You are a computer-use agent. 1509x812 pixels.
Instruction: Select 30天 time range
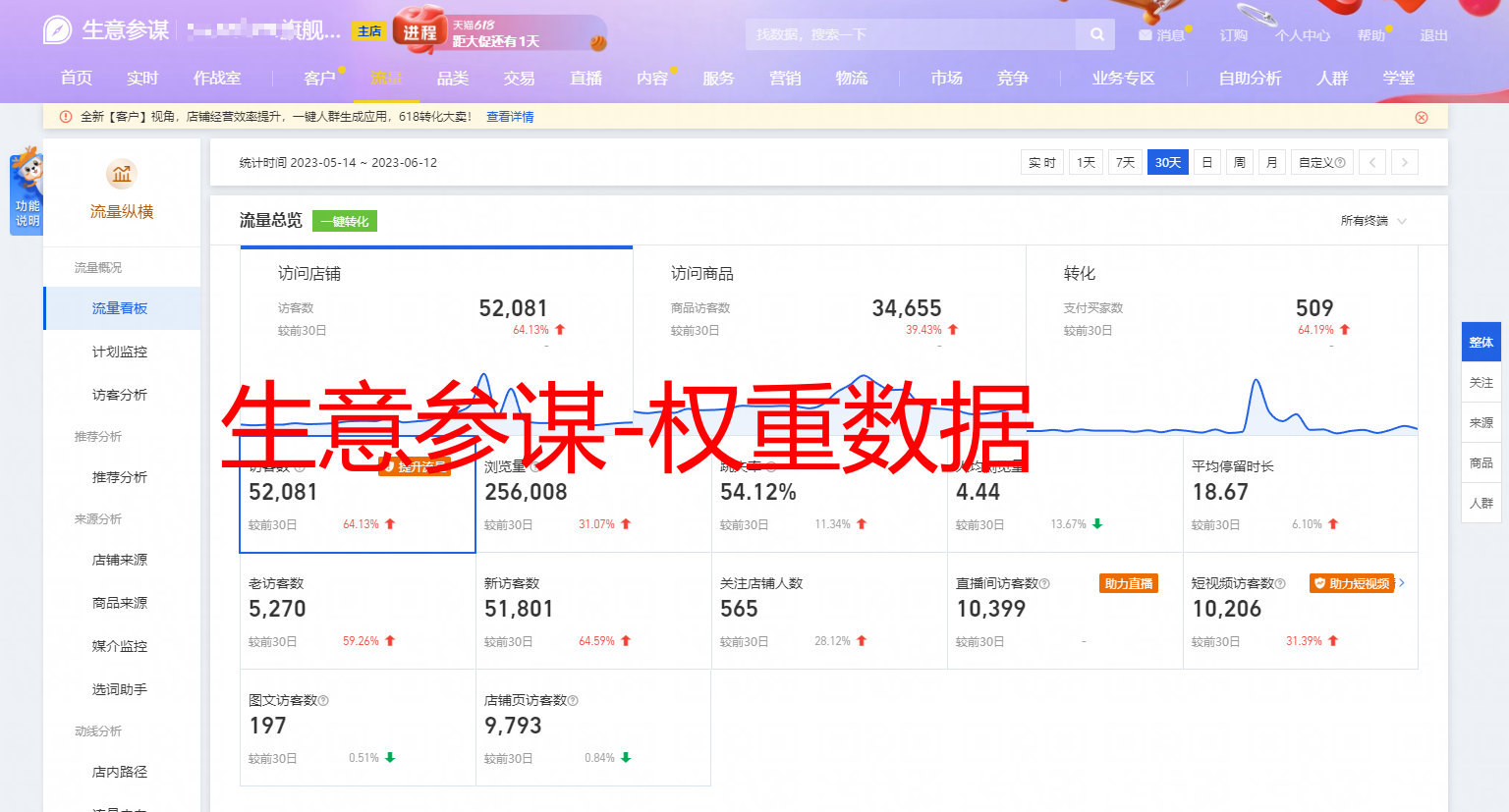pos(1168,162)
